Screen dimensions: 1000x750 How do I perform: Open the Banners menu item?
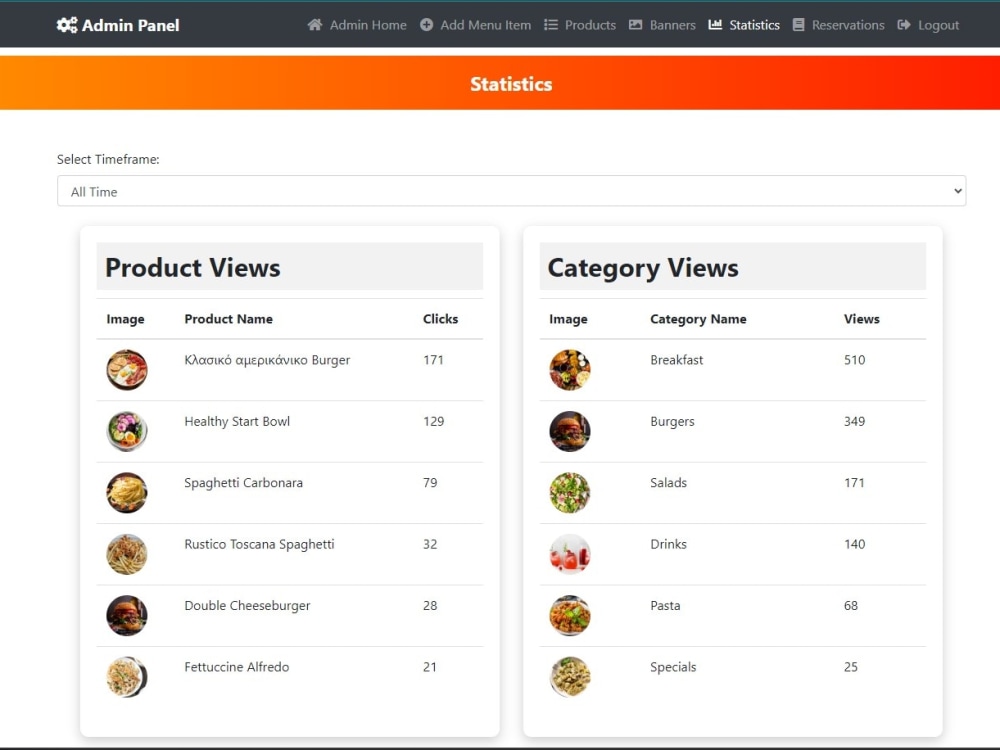(x=672, y=25)
